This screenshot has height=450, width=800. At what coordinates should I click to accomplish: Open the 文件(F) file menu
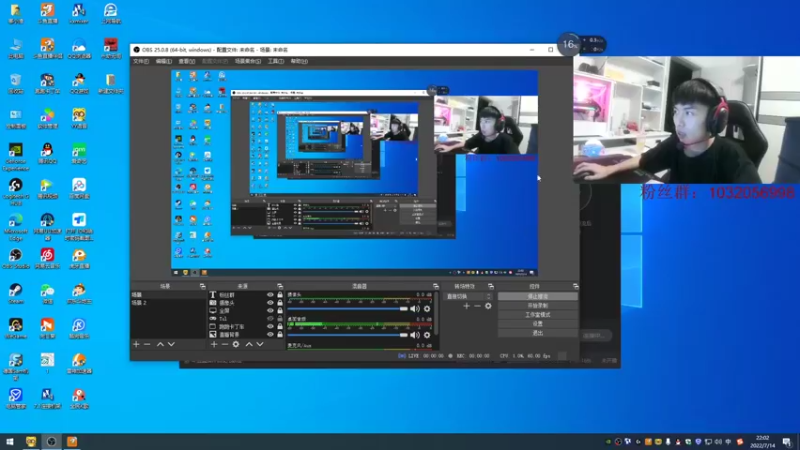pos(141,61)
